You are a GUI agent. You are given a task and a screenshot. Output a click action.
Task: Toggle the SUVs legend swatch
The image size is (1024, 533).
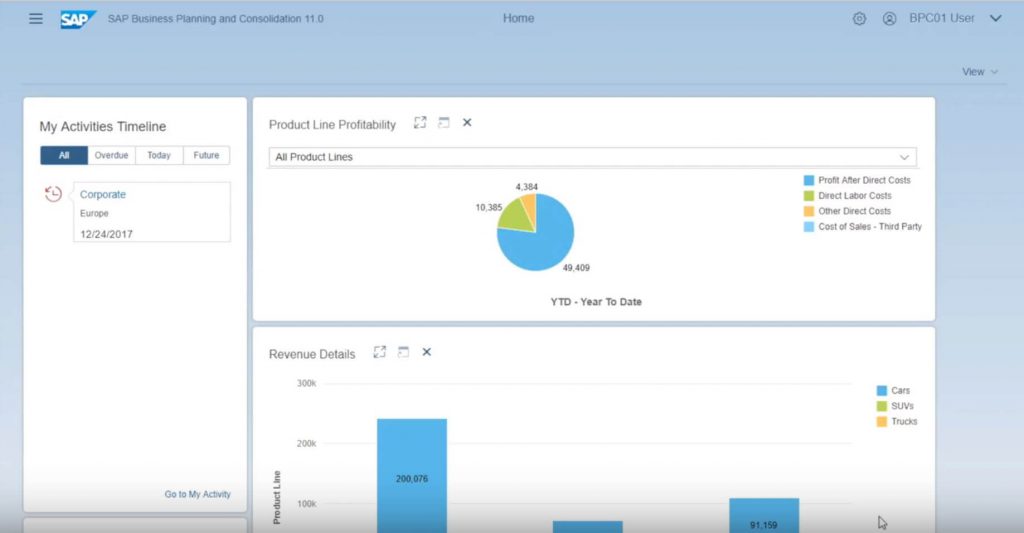click(882, 406)
